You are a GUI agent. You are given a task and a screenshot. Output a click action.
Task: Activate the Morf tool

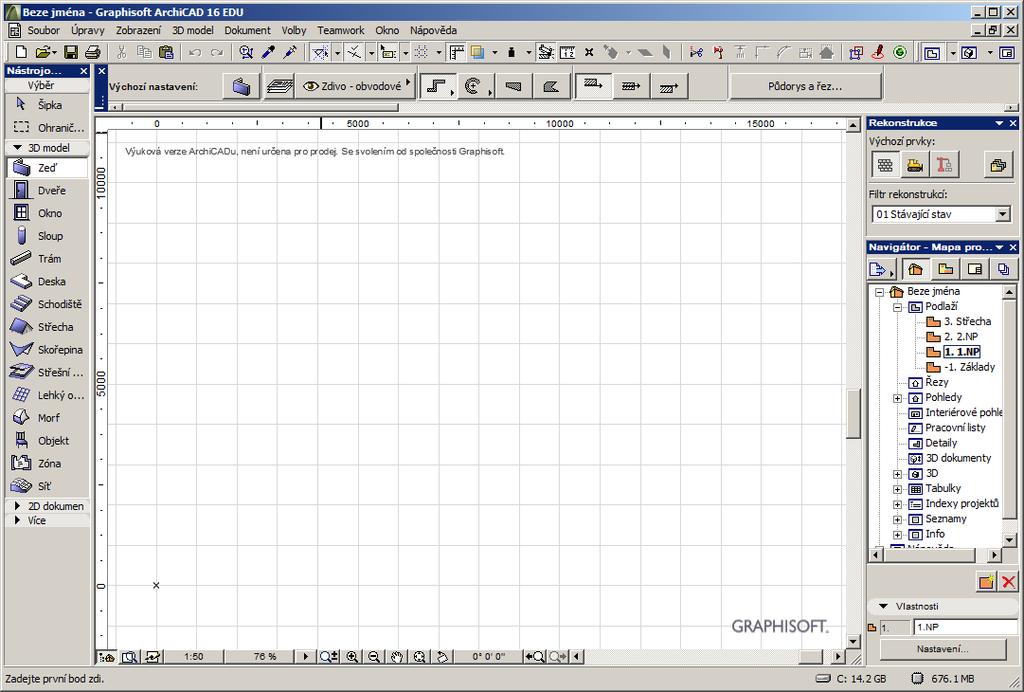click(x=46, y=418)
